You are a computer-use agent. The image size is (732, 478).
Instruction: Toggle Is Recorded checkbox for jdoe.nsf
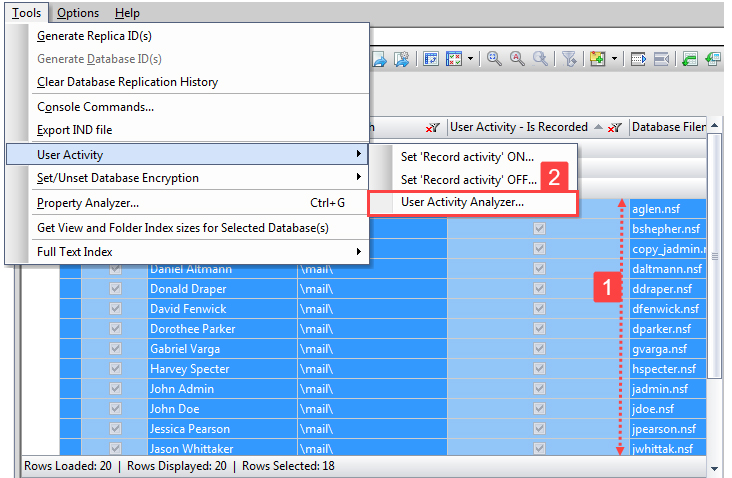[x=539, y=409]
